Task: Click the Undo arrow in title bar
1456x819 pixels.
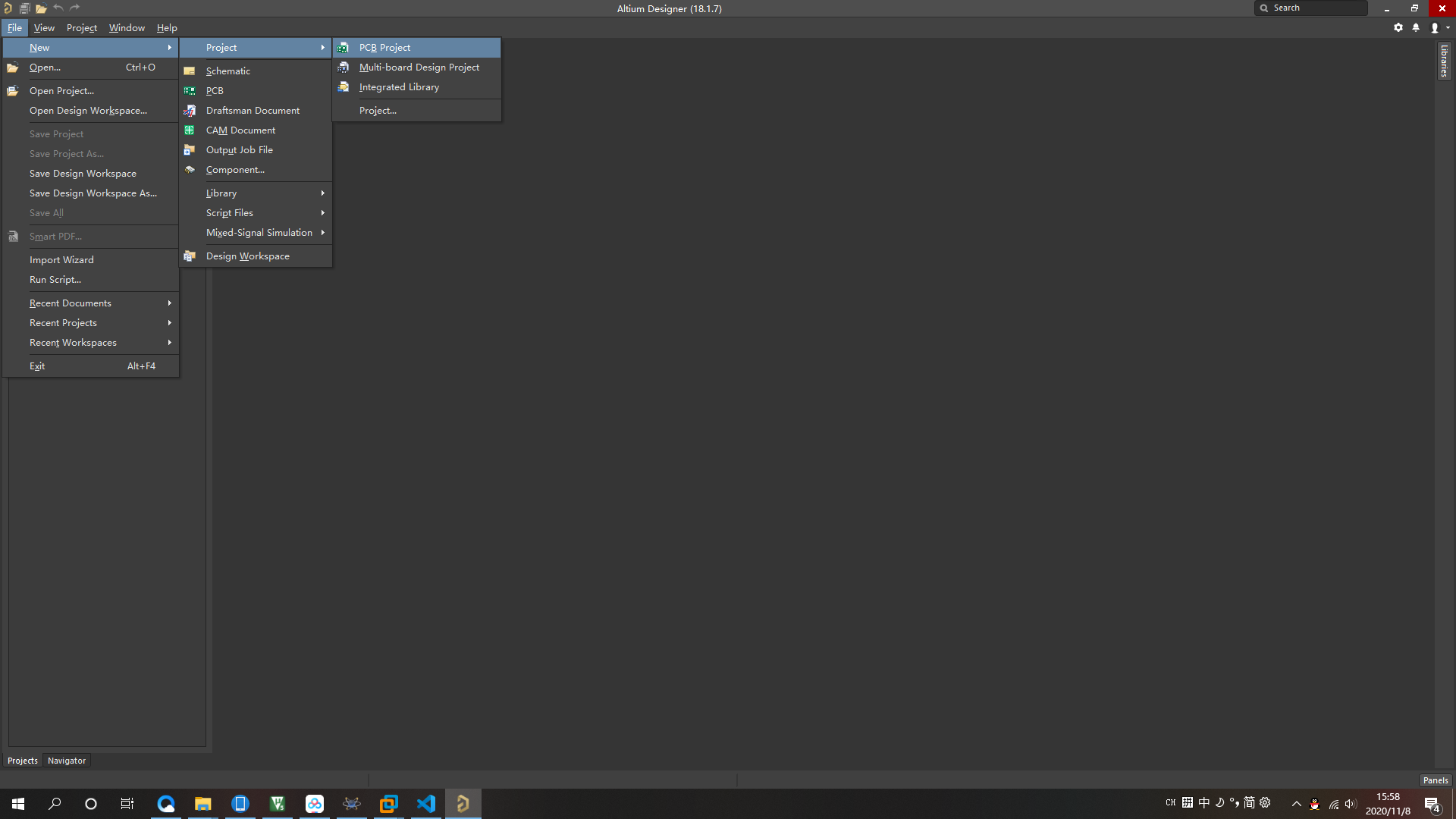Action: point(58,8)
